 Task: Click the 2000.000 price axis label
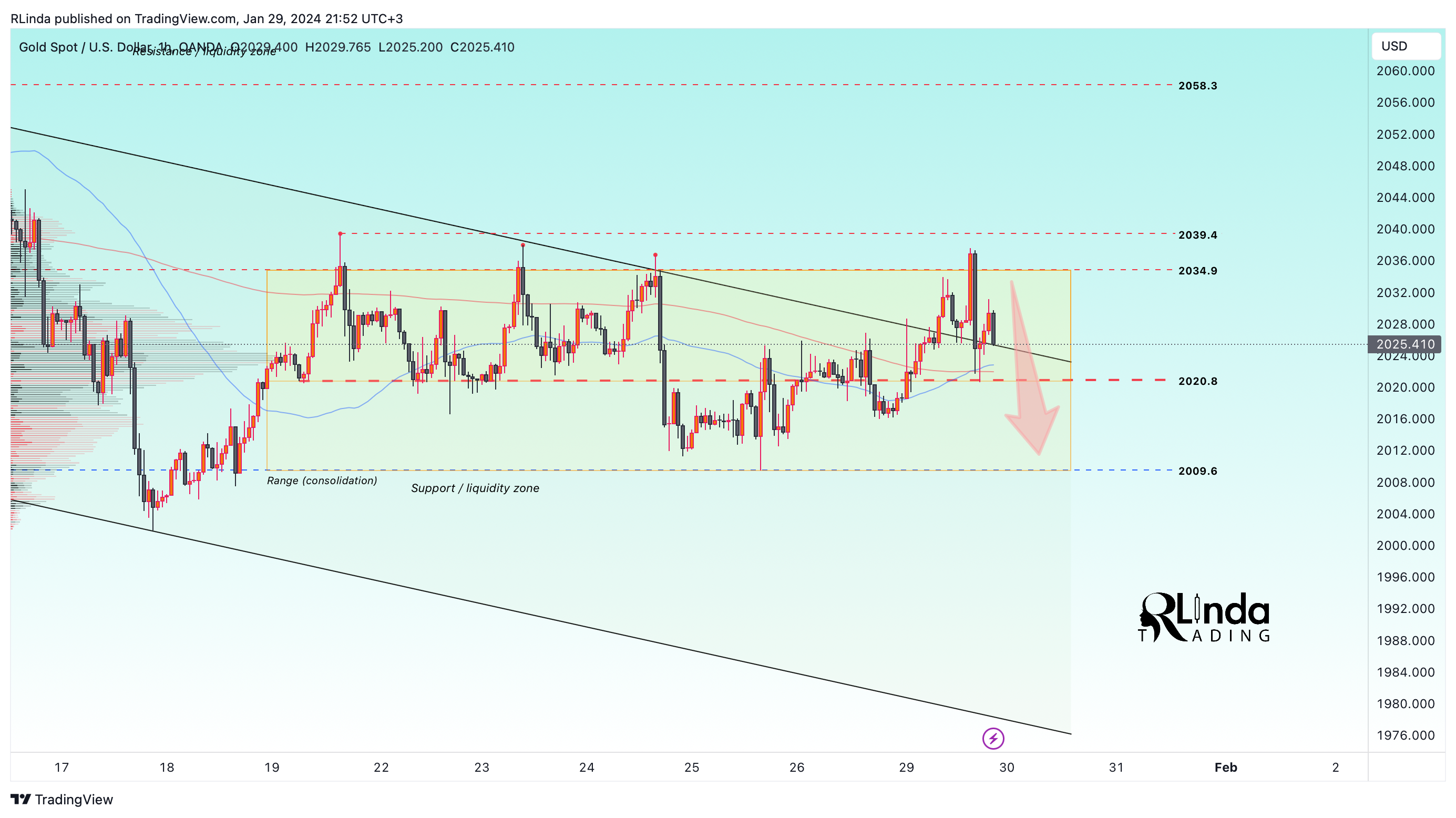click(1405, 546)
